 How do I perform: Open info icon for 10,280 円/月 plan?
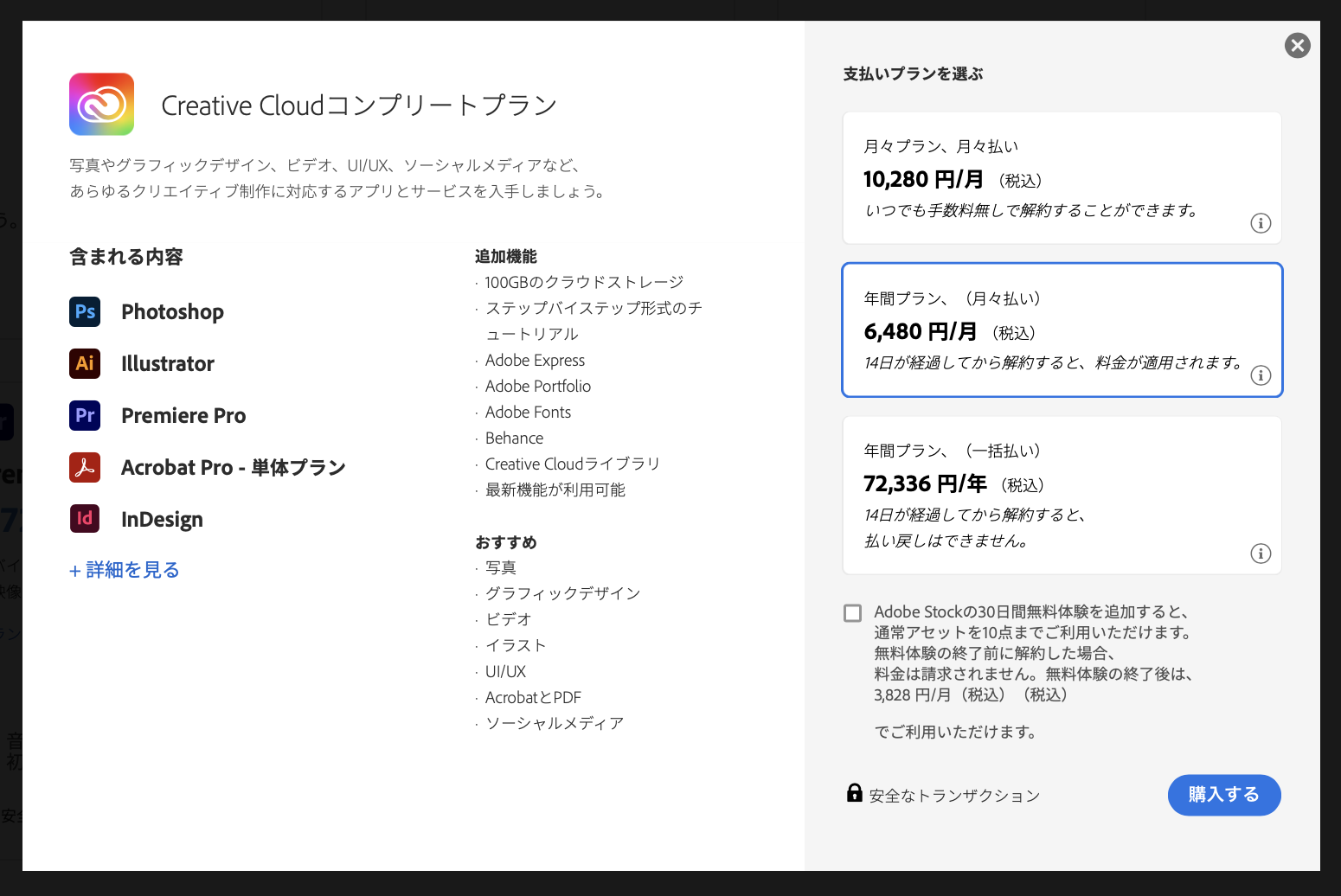[x=1261, y=223]
